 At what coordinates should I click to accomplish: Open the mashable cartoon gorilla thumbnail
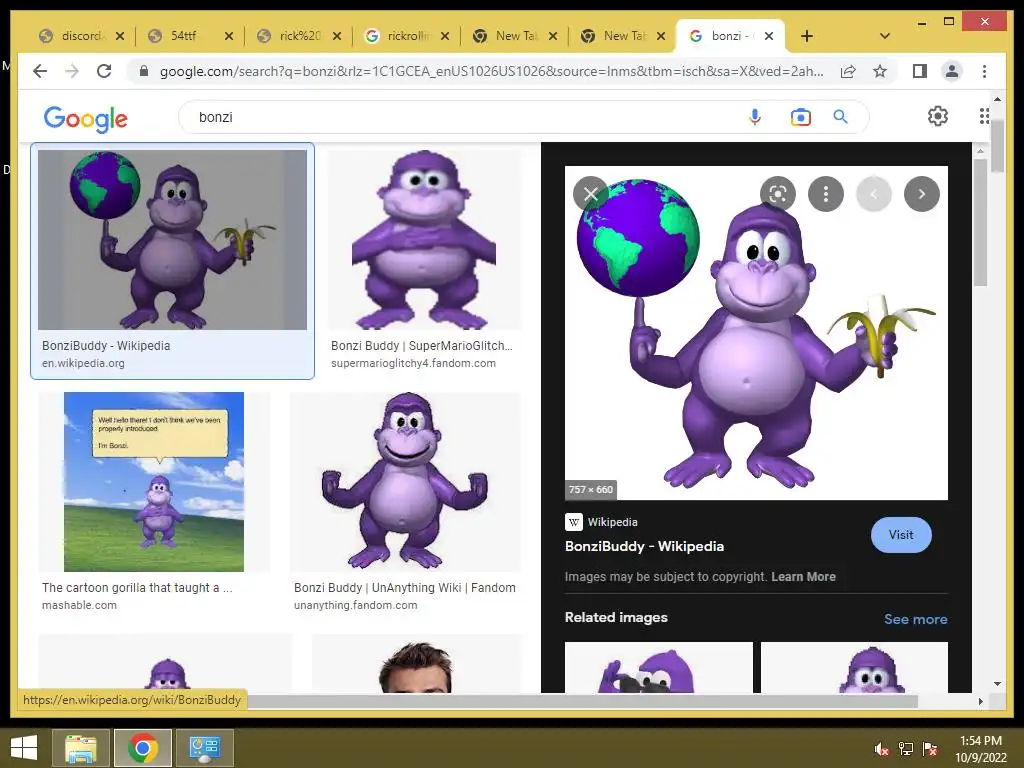154,482
